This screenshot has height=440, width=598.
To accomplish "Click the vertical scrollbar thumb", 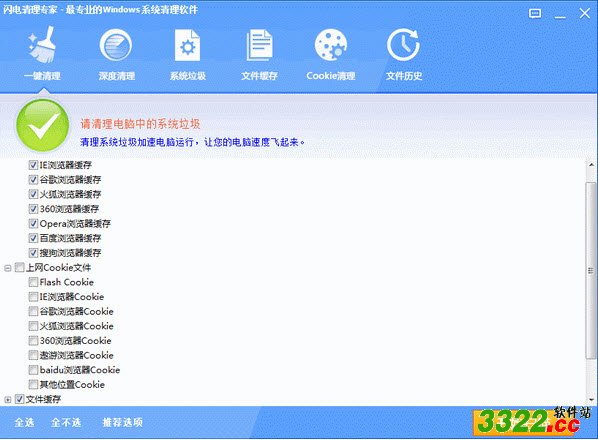I will pos(591,270).
